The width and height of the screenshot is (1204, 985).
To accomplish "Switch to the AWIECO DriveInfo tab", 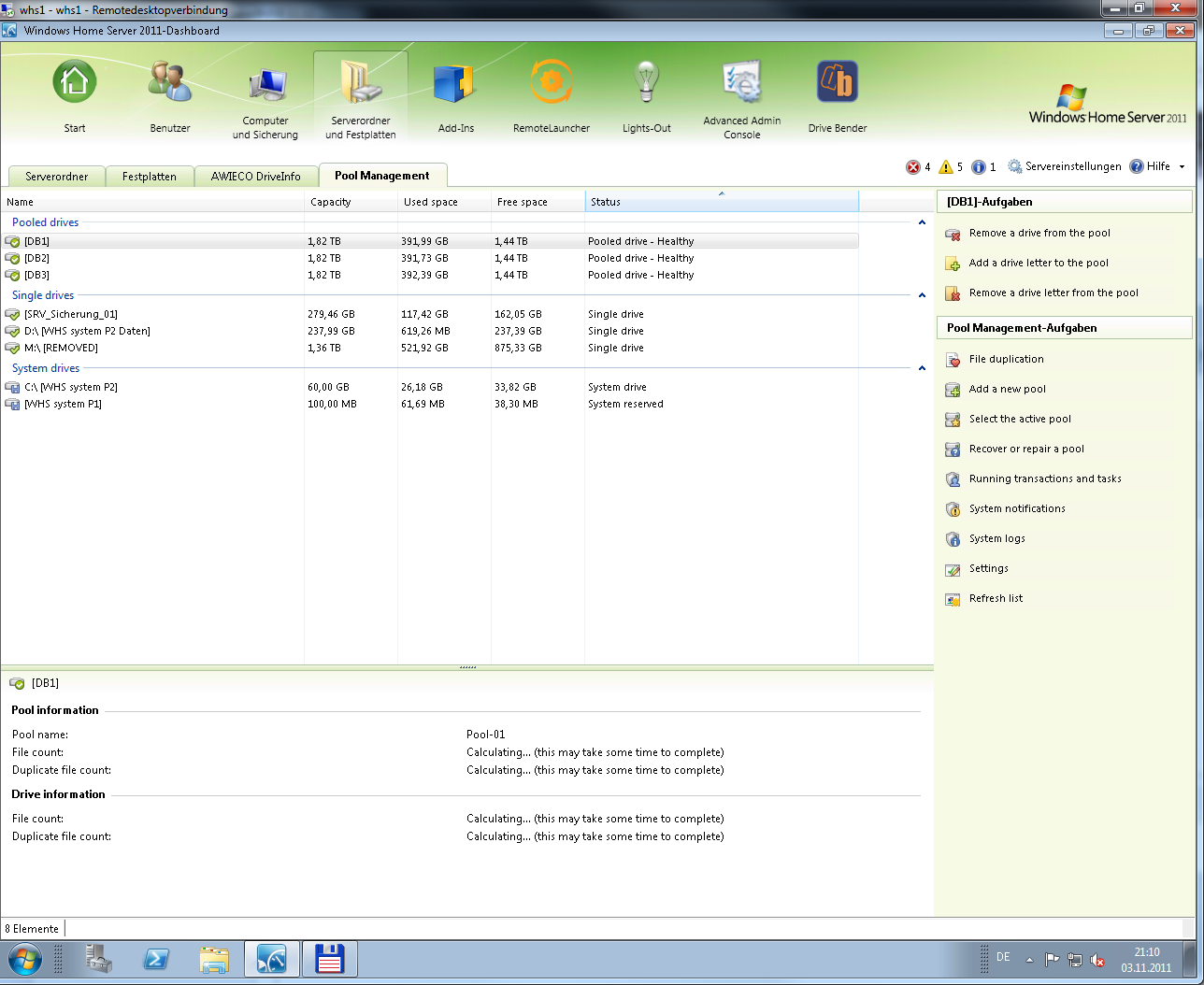I will [256, 176].
